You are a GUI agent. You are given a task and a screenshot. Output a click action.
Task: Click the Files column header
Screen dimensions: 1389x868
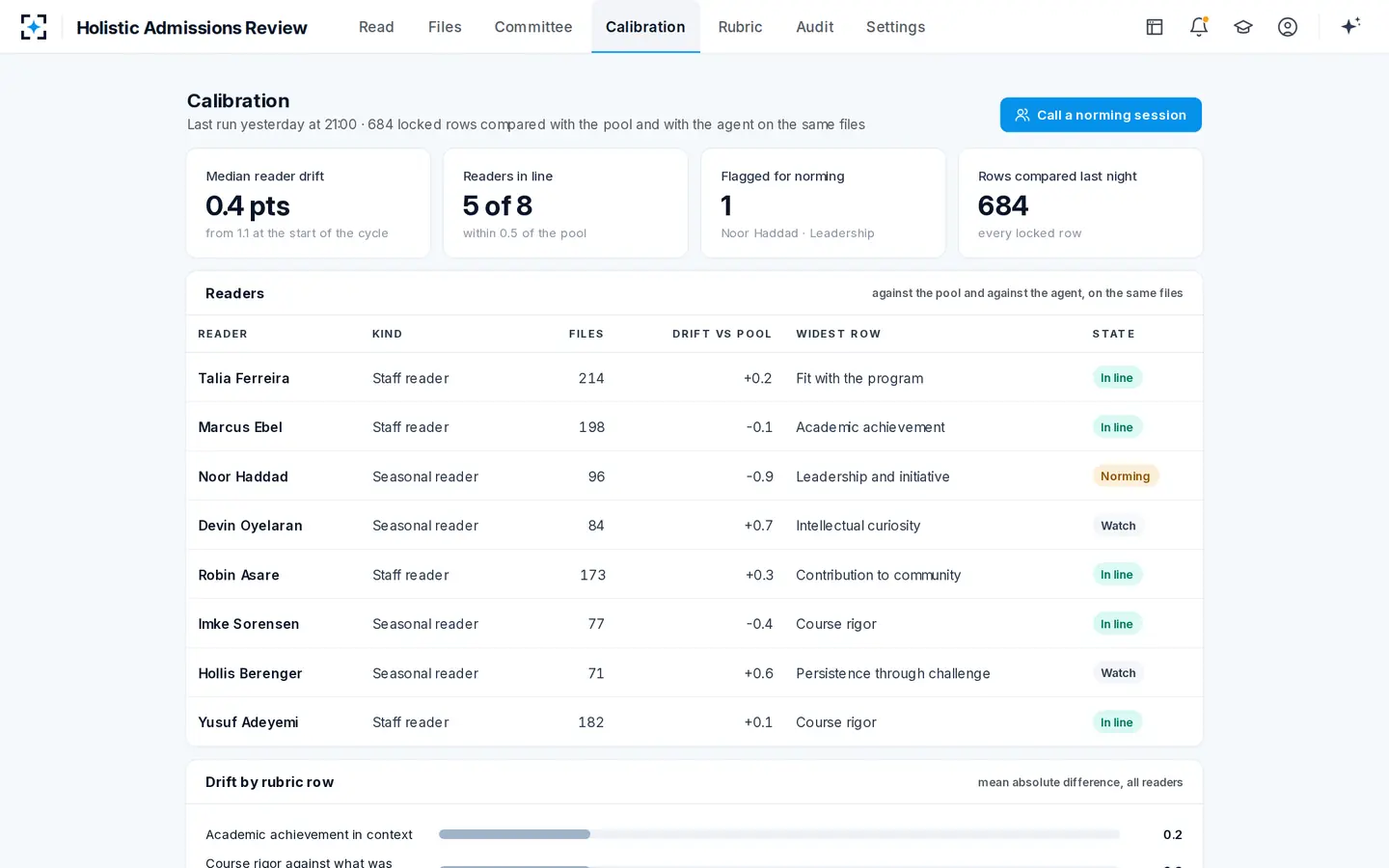pyautogui.click(x=586, y=334)
